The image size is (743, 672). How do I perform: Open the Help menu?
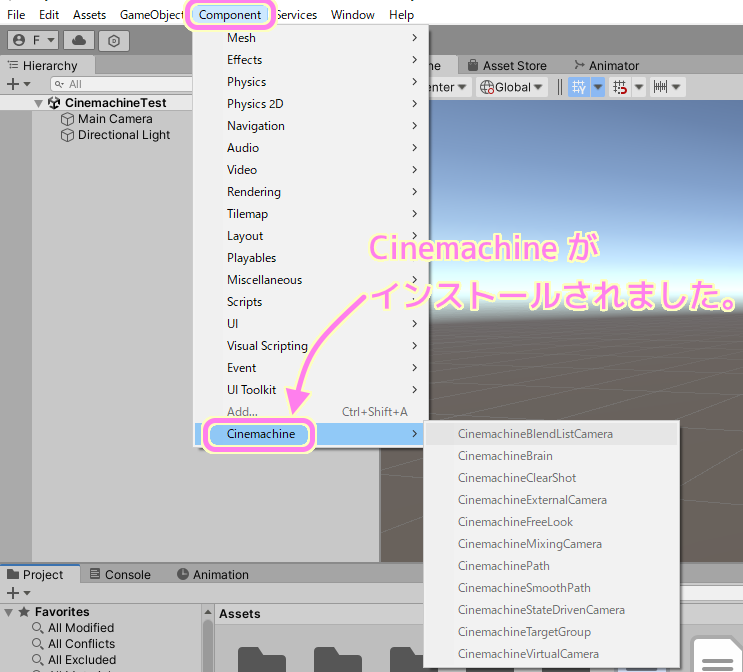coord(401,15)
